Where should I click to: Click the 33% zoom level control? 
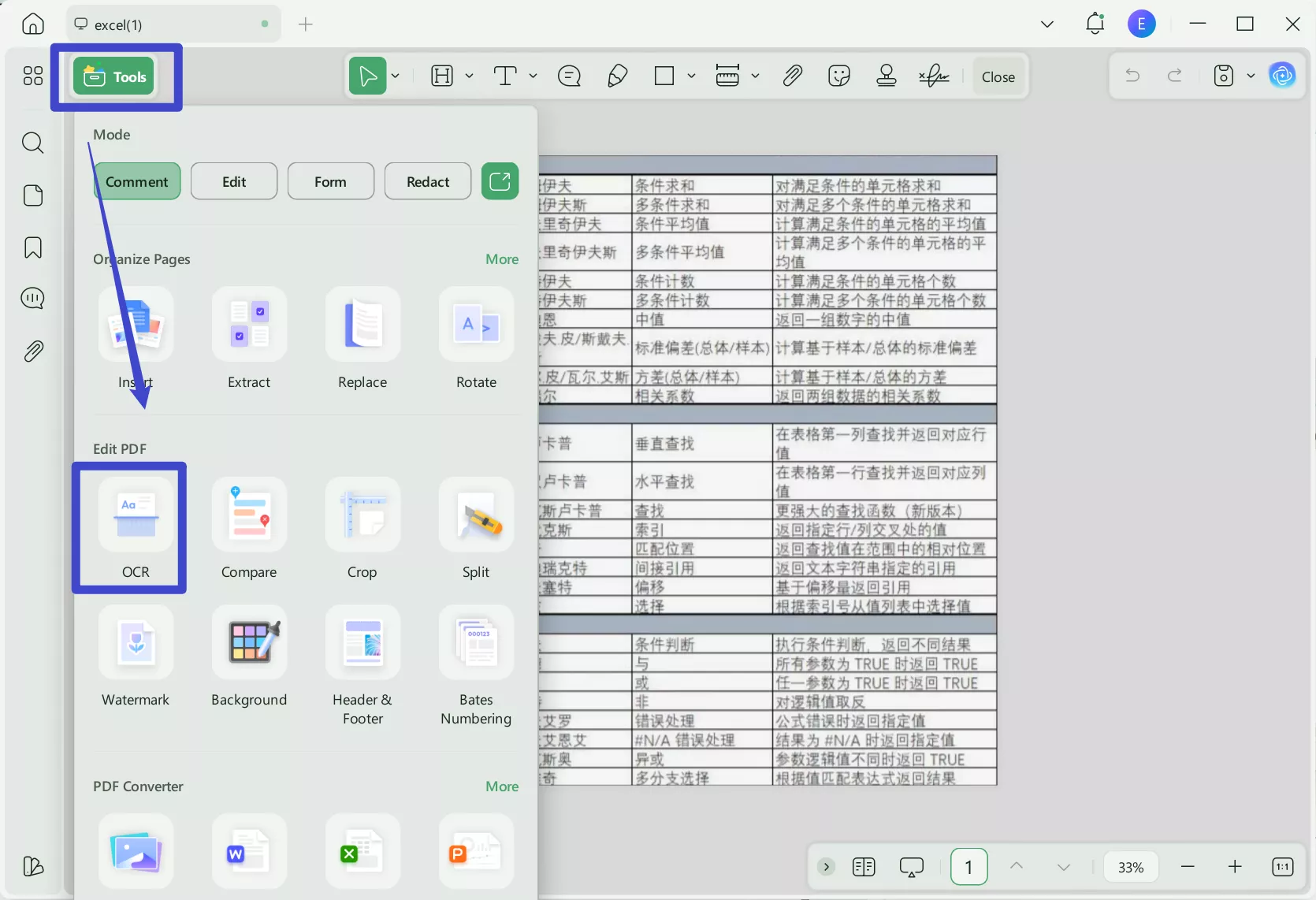(1131, 867)
